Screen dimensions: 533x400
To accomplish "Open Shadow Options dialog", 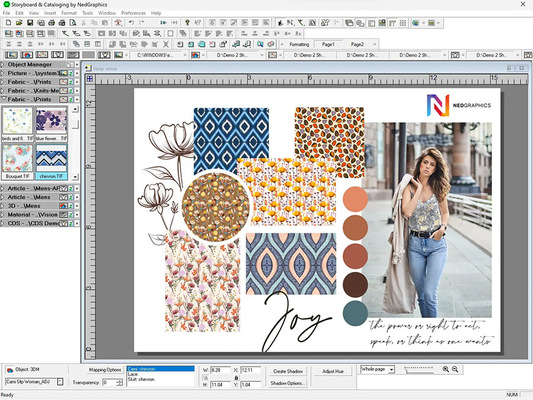I will coord(288,383).
